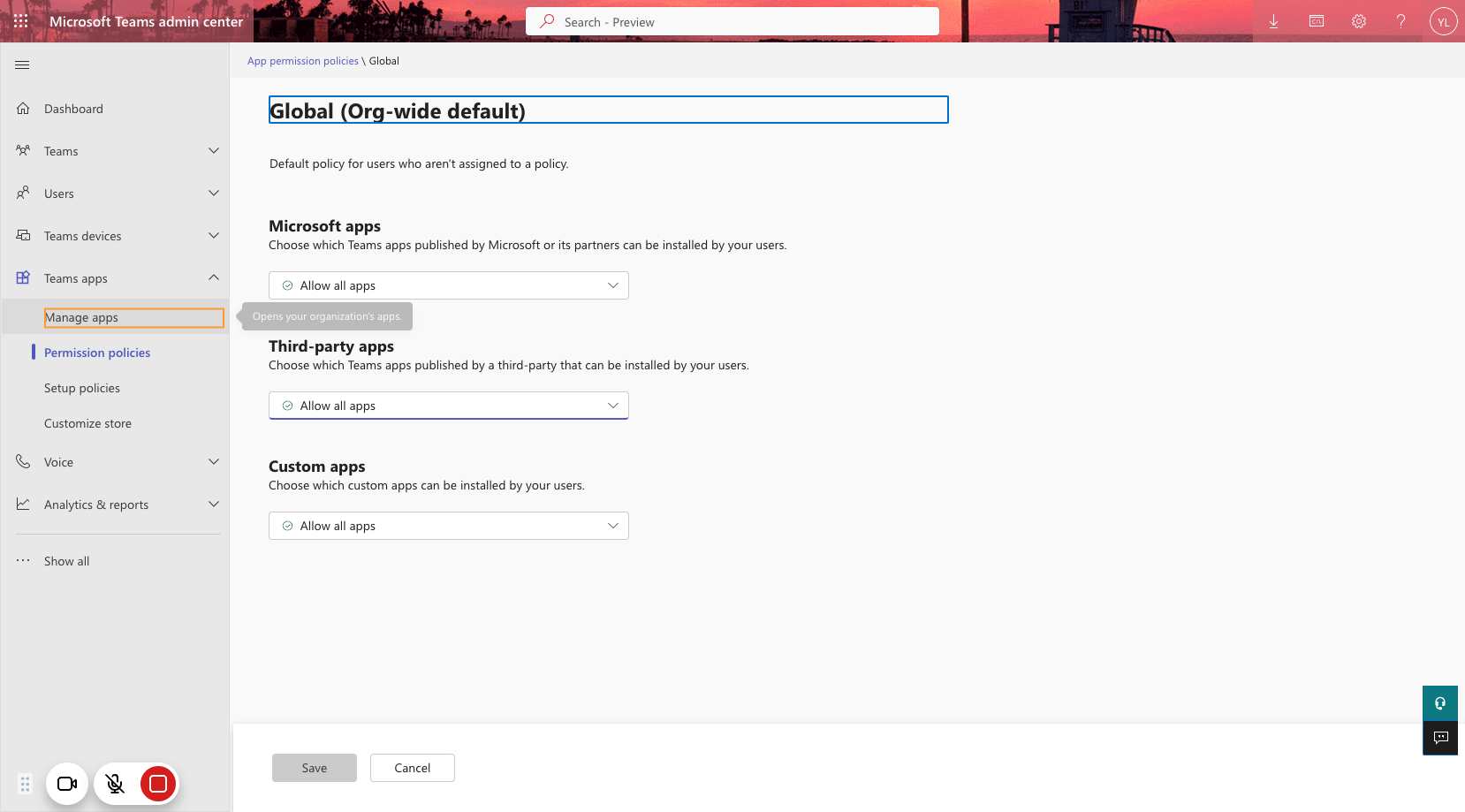Viewport: 1465px width, 812px height.
Task: Click the search magnifier icon
Action: click(547, 21)
